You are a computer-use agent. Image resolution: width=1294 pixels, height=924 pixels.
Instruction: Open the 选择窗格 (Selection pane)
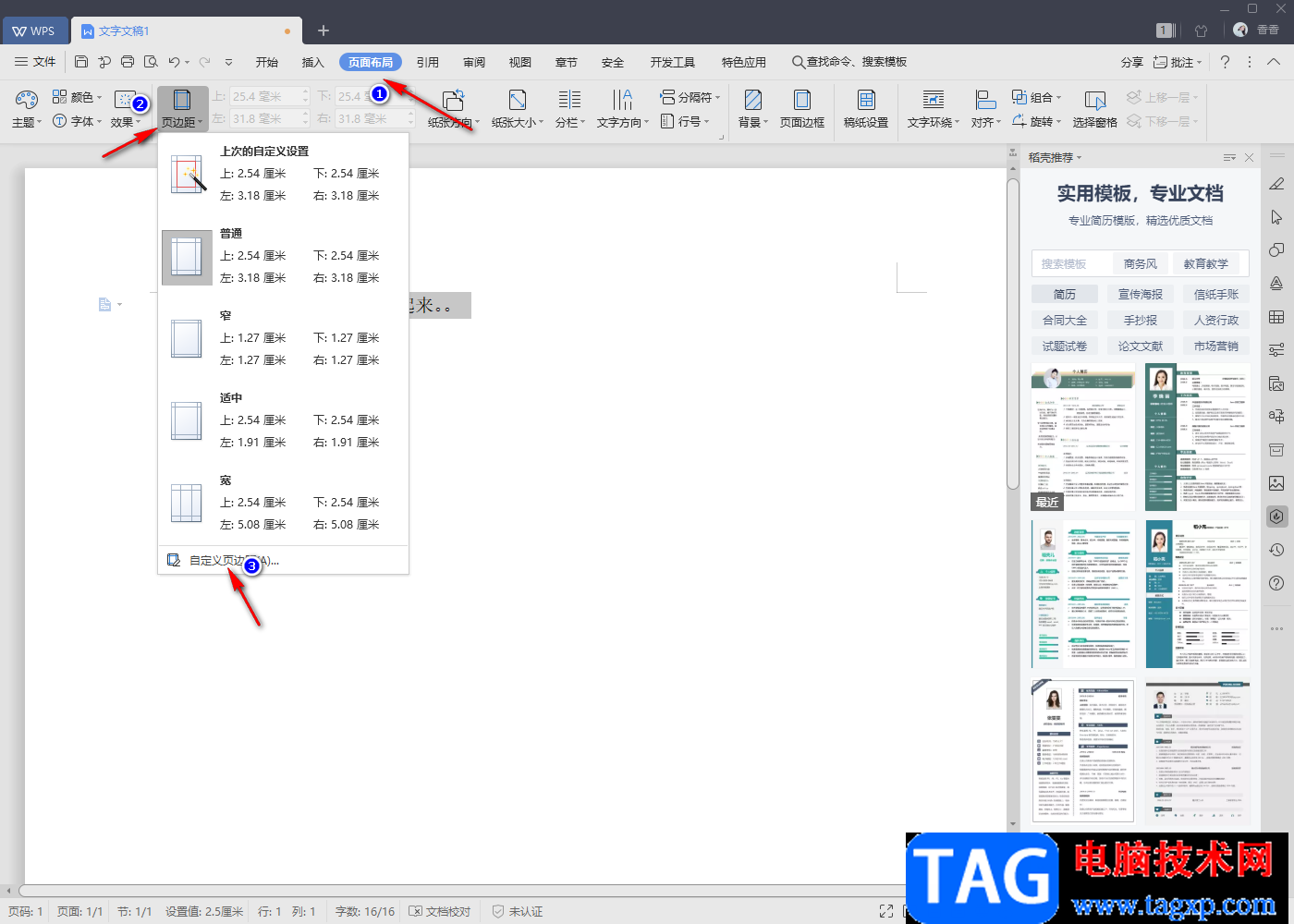point(1095,108)
